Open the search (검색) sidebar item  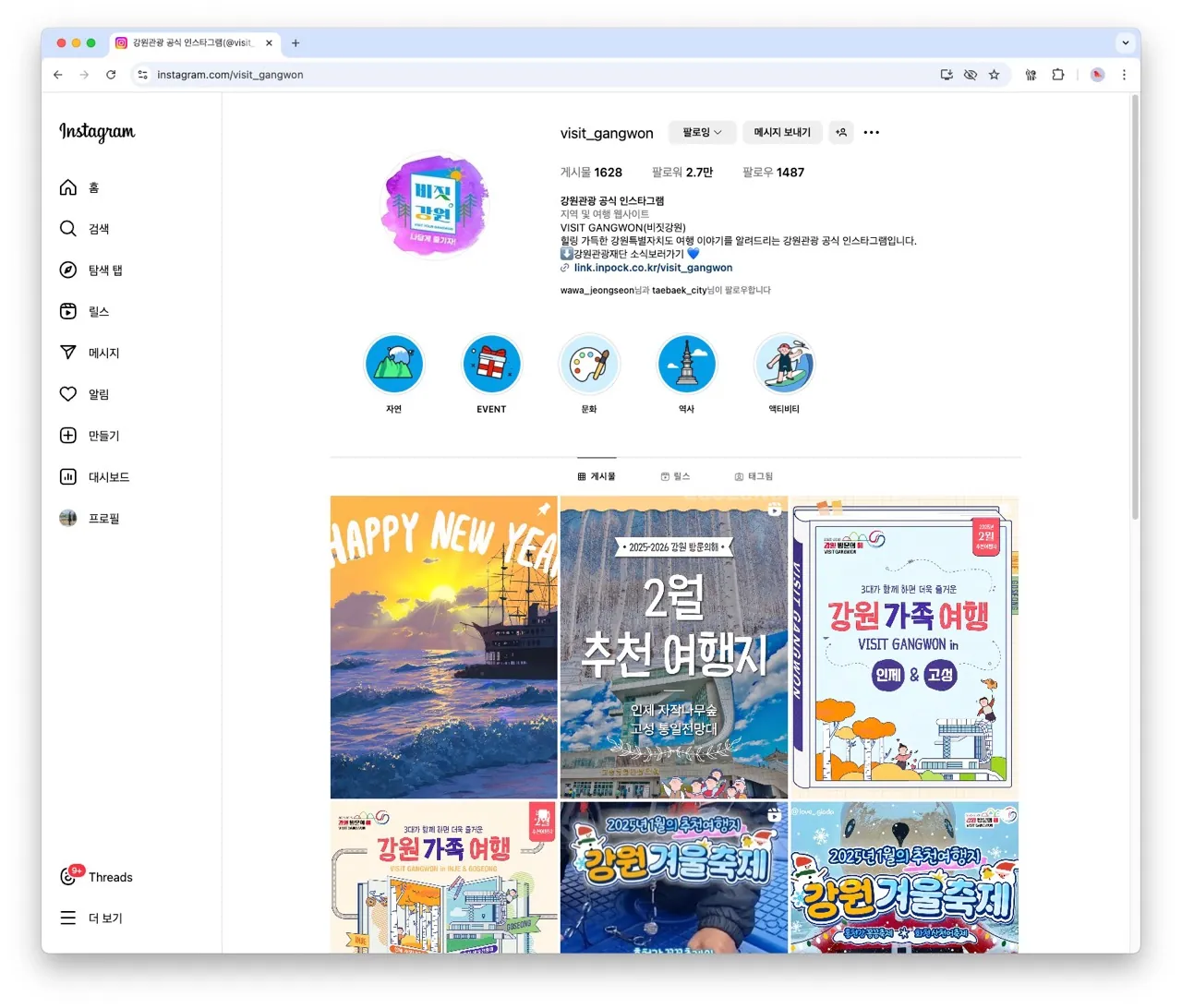coord(84,229)
